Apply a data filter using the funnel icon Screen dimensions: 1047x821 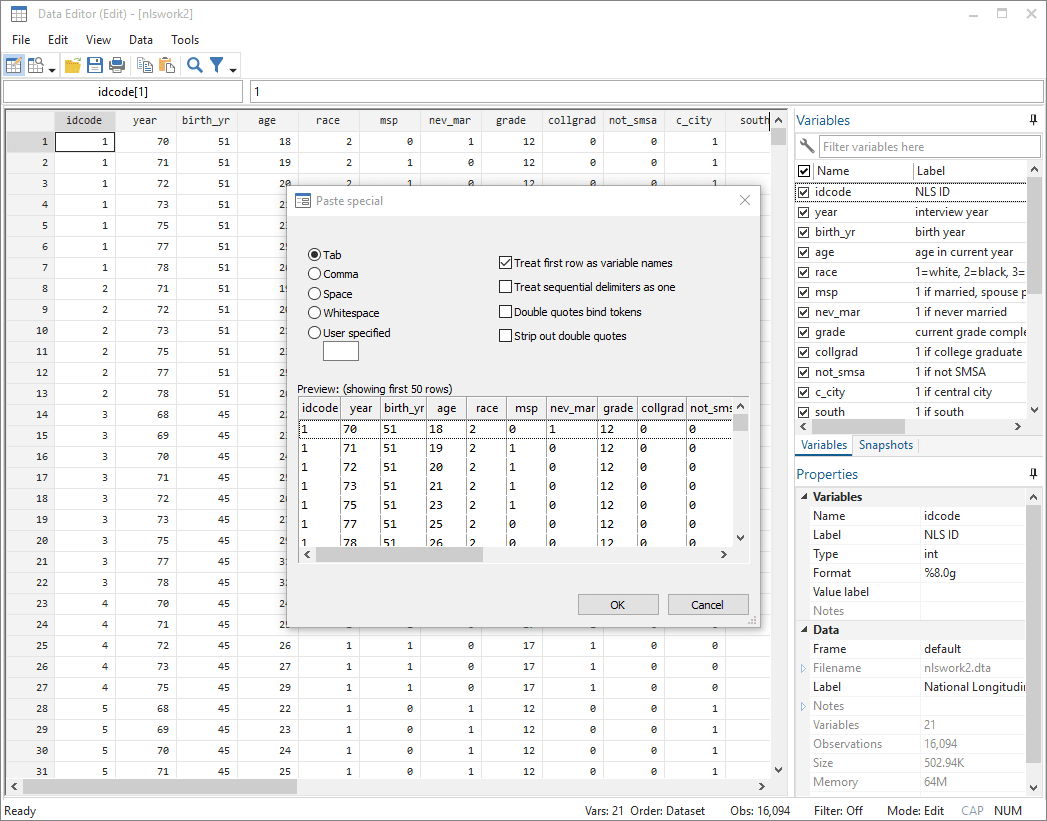214,64
